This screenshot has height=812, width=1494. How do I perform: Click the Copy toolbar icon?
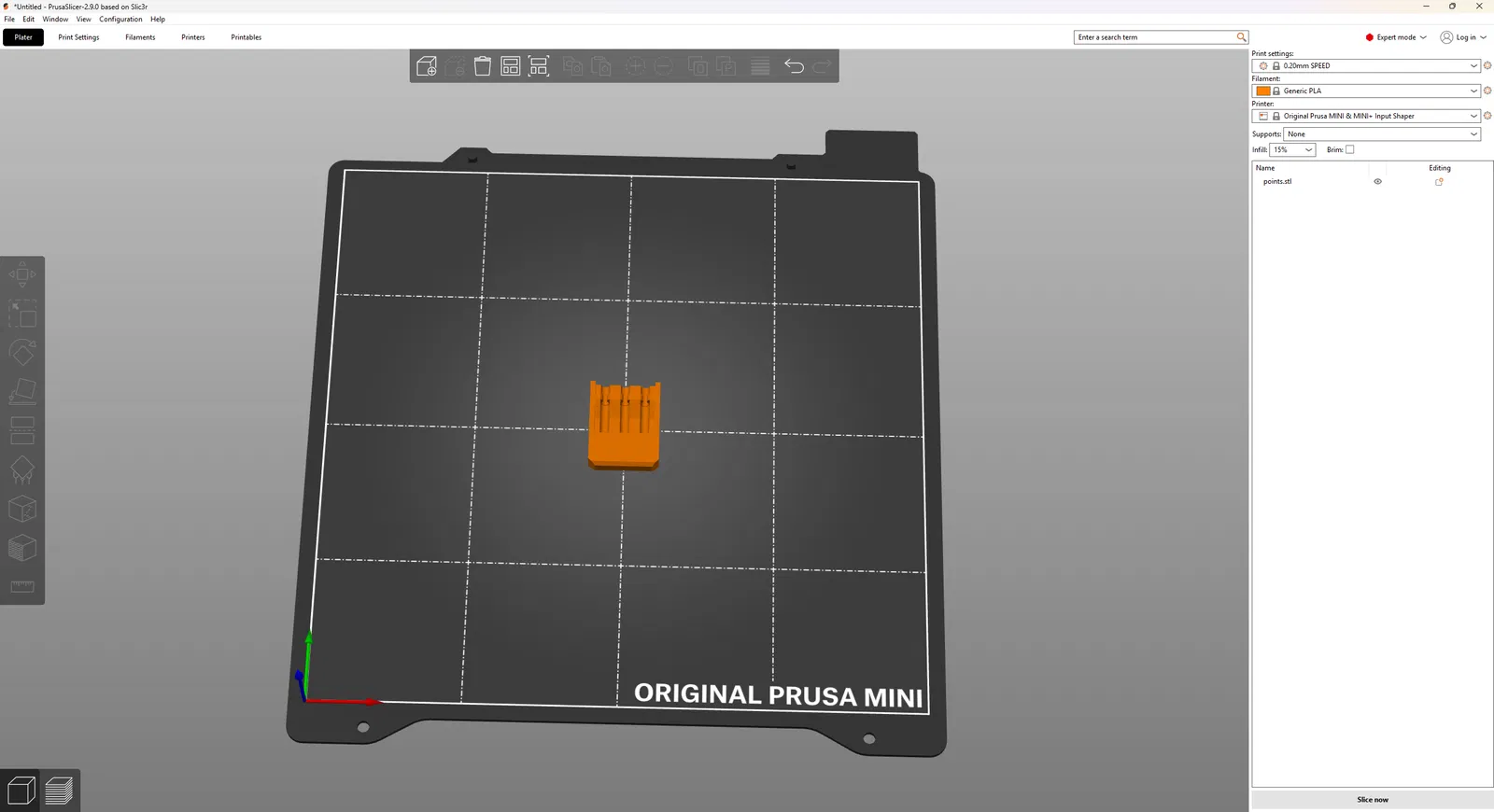click(x=573, y=66)
